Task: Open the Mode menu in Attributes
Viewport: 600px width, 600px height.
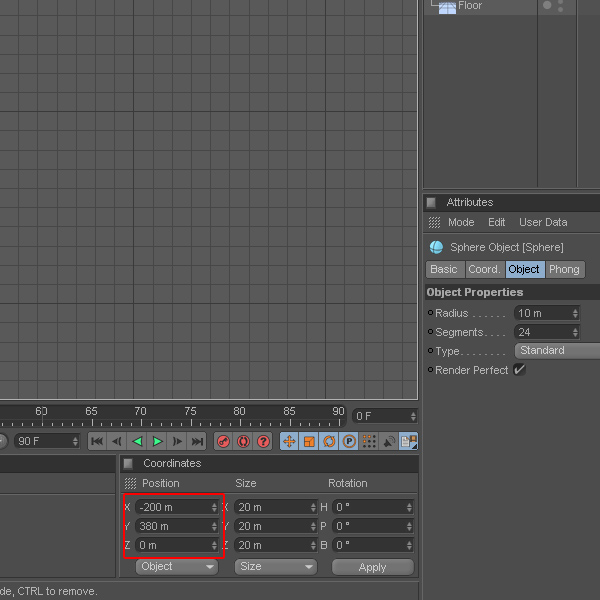Action: pos(461,222)
